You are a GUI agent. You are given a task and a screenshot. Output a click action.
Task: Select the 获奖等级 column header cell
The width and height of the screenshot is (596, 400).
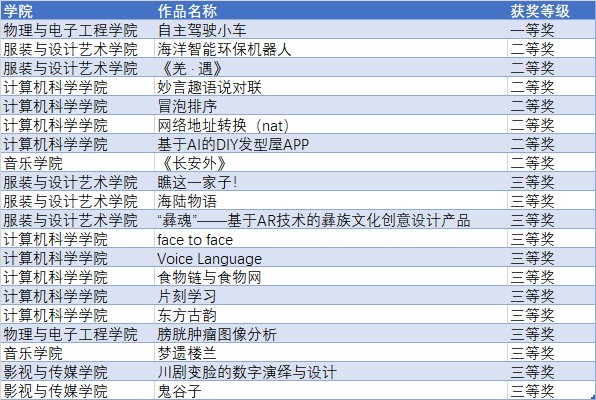551,11
